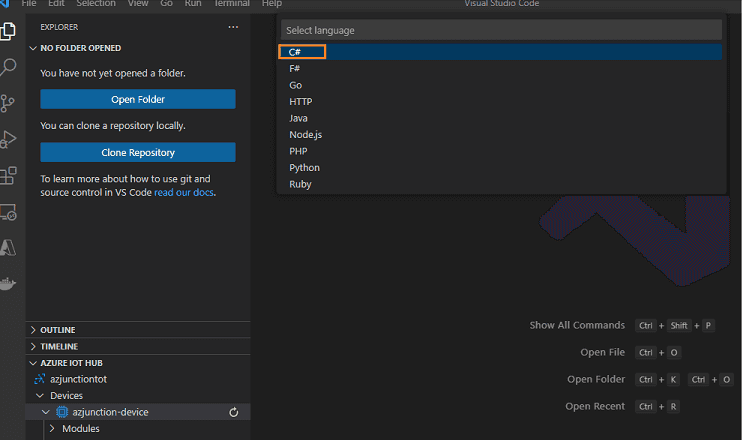Open the File menu
This screenshot has height=440, width=742.
tap(29, 4)
